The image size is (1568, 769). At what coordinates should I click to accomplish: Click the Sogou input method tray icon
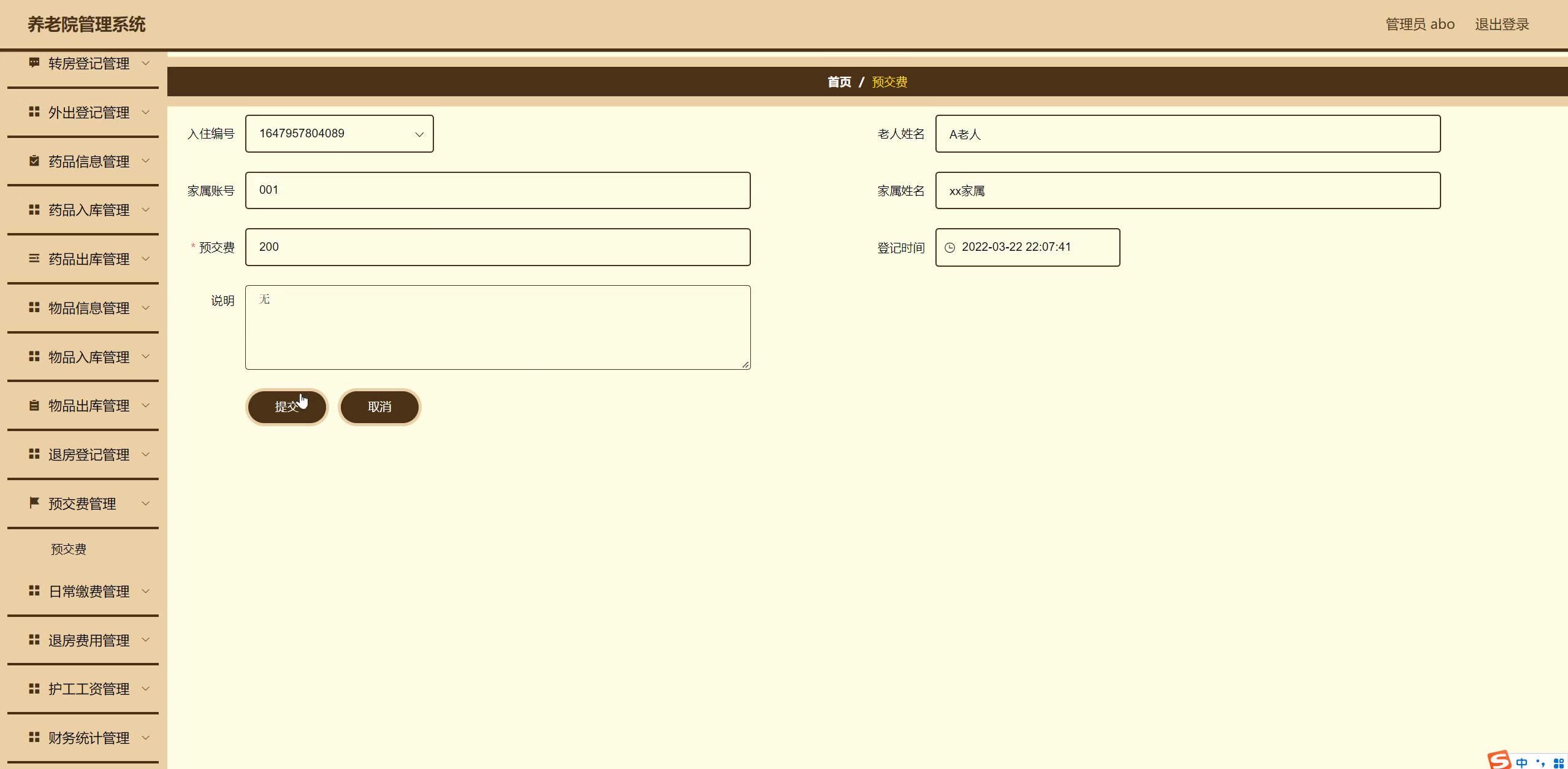pos(1499,760)
